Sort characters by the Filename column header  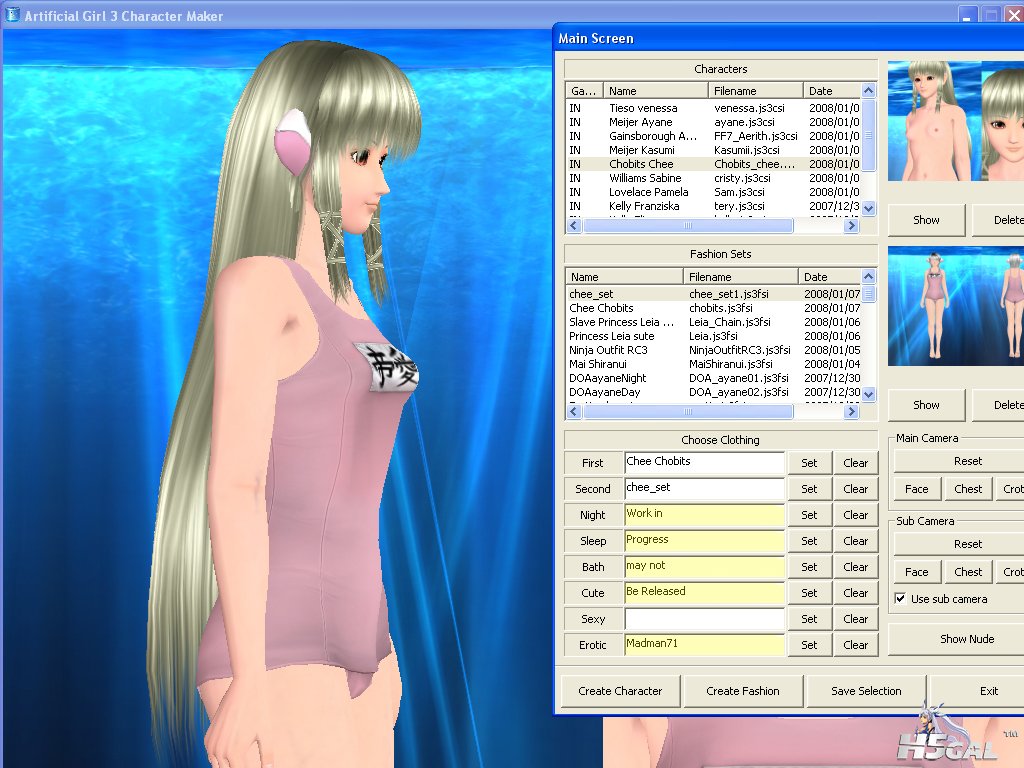pos(756,91)
